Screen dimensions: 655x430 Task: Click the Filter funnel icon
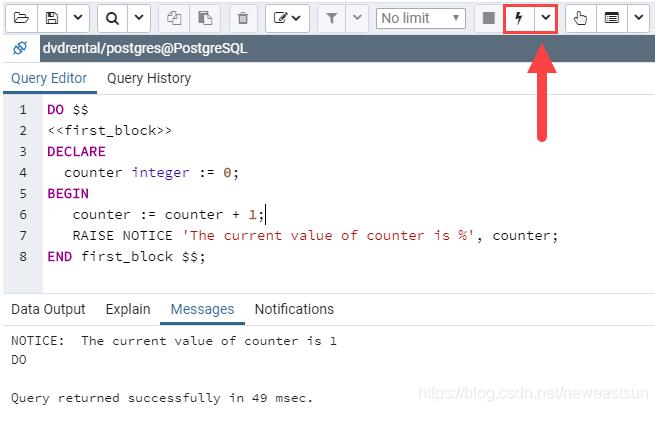(x=332, y=18)
